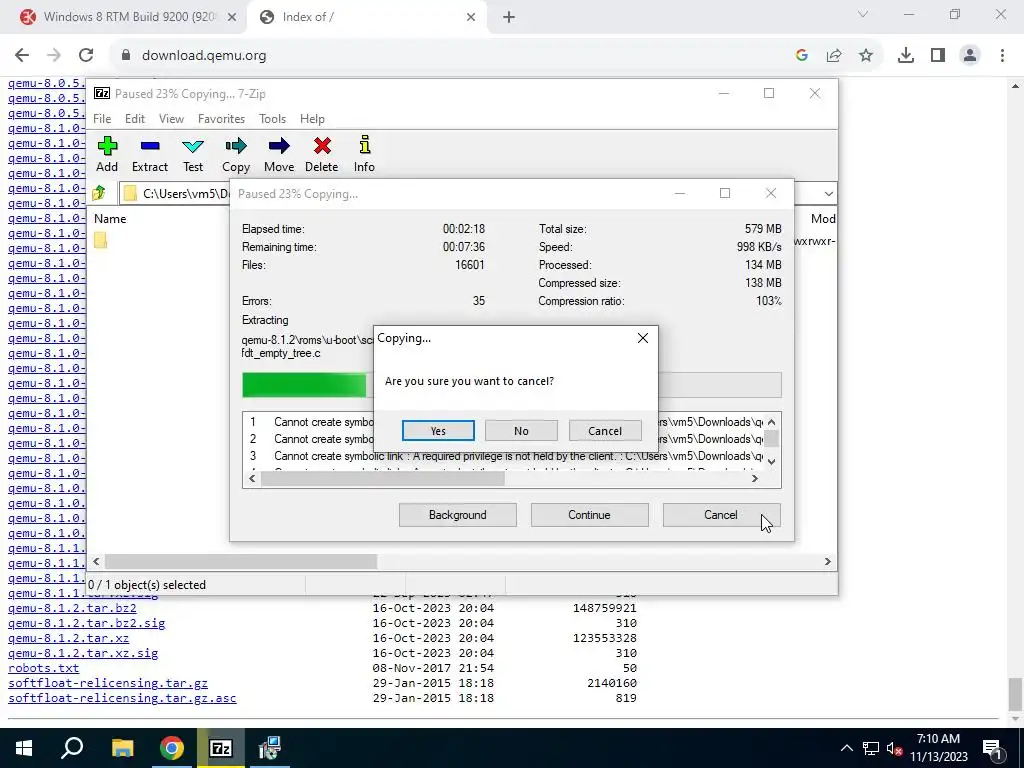Click the Chrome icon in the taskbar
The width and height of the screenshot is (1024, 768).
pyautogui.click(x=172, y=748)
